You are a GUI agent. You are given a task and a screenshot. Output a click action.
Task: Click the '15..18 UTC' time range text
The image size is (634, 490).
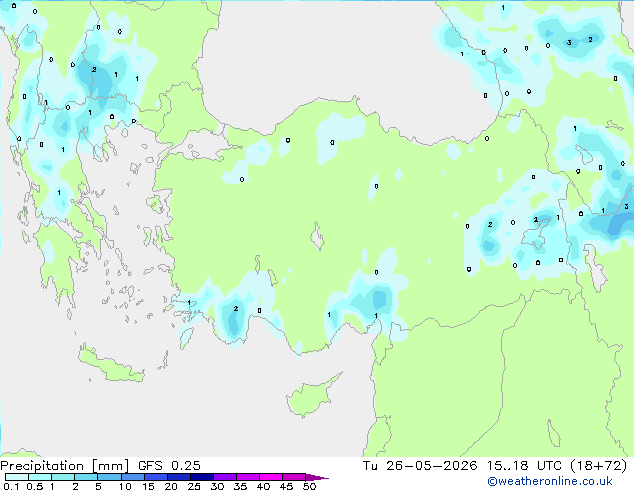pyautogui.click(x=524, y=466)
